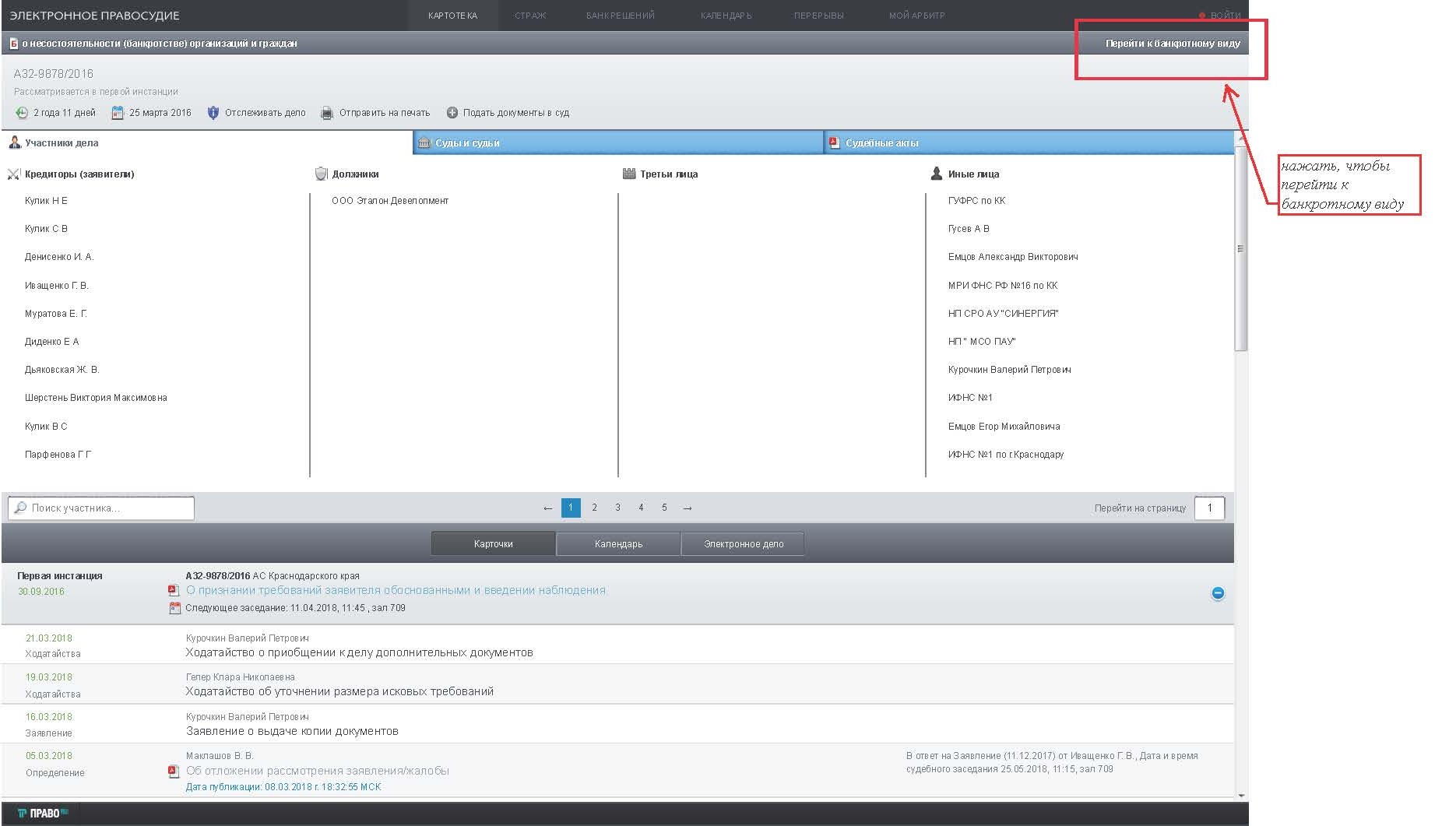Click the red Войти indicator icon
1456x826 pixels.
tap(1202, 16)
